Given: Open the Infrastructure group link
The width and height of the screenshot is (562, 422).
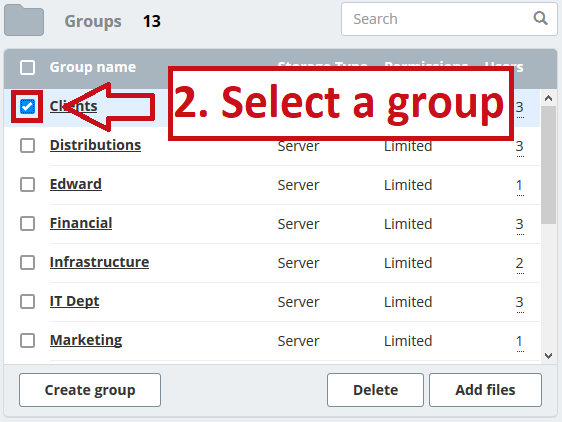Looking at the screenshot, I should [x=99, y=262].
